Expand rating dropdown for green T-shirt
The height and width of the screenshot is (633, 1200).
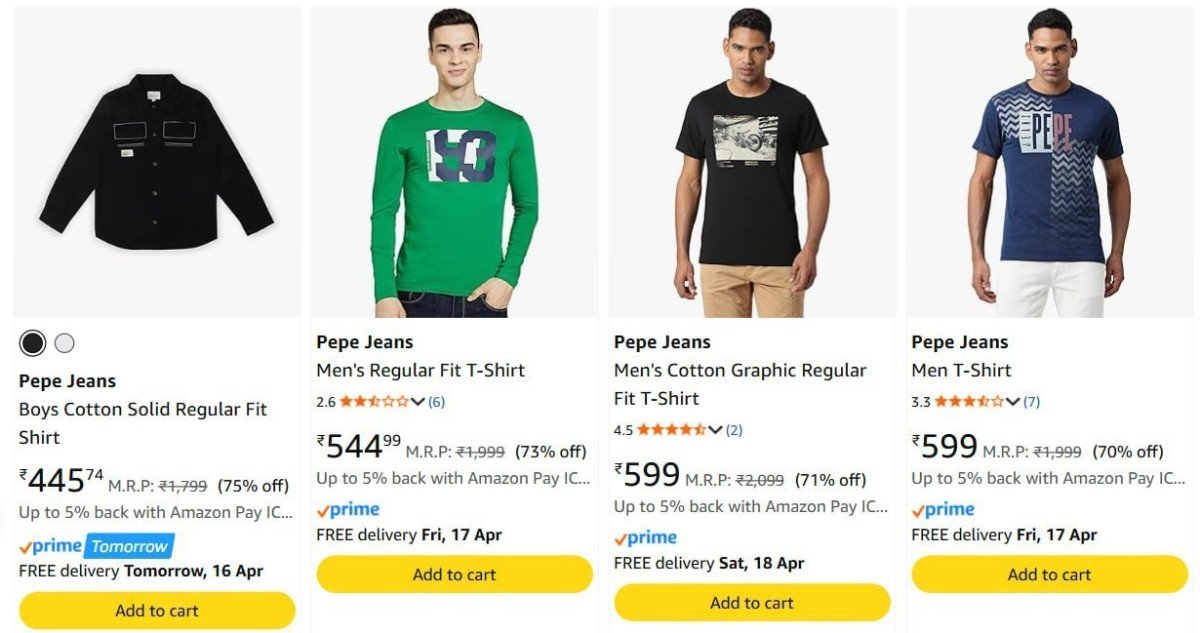[x=418, y=402]
